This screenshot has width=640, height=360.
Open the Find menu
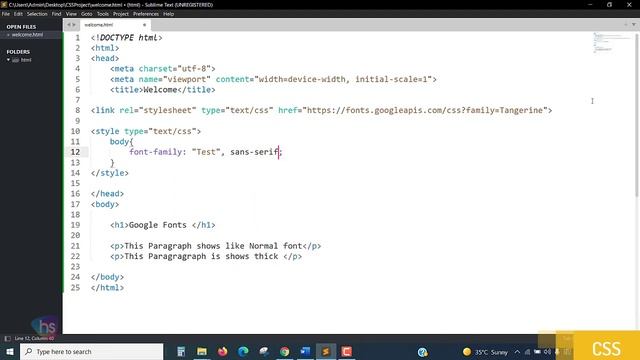click(56, 14)
